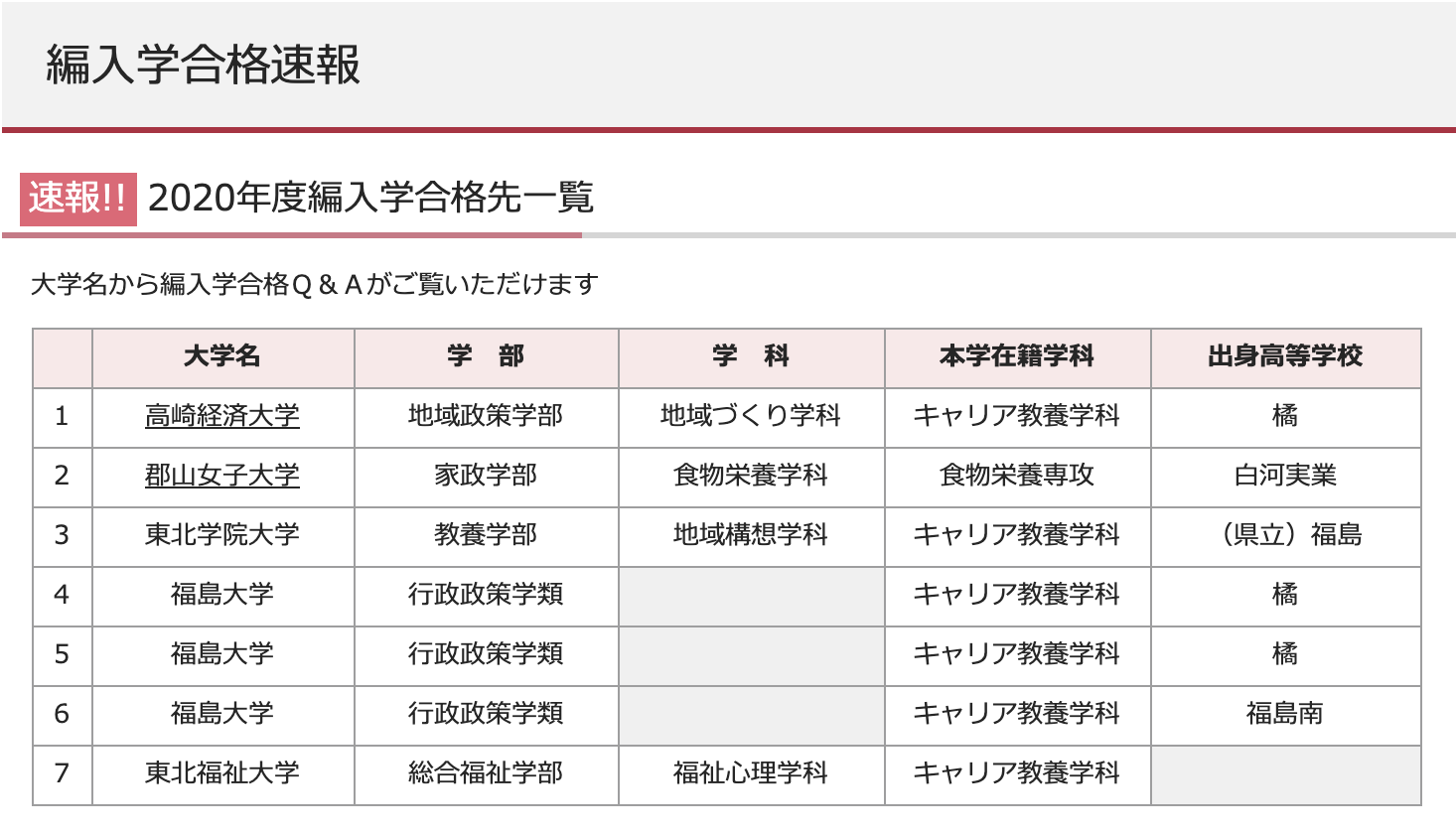Click the 総合福祉学部 cell
1456x834 pixels.
pyautogui.click(x=486, y=773)
